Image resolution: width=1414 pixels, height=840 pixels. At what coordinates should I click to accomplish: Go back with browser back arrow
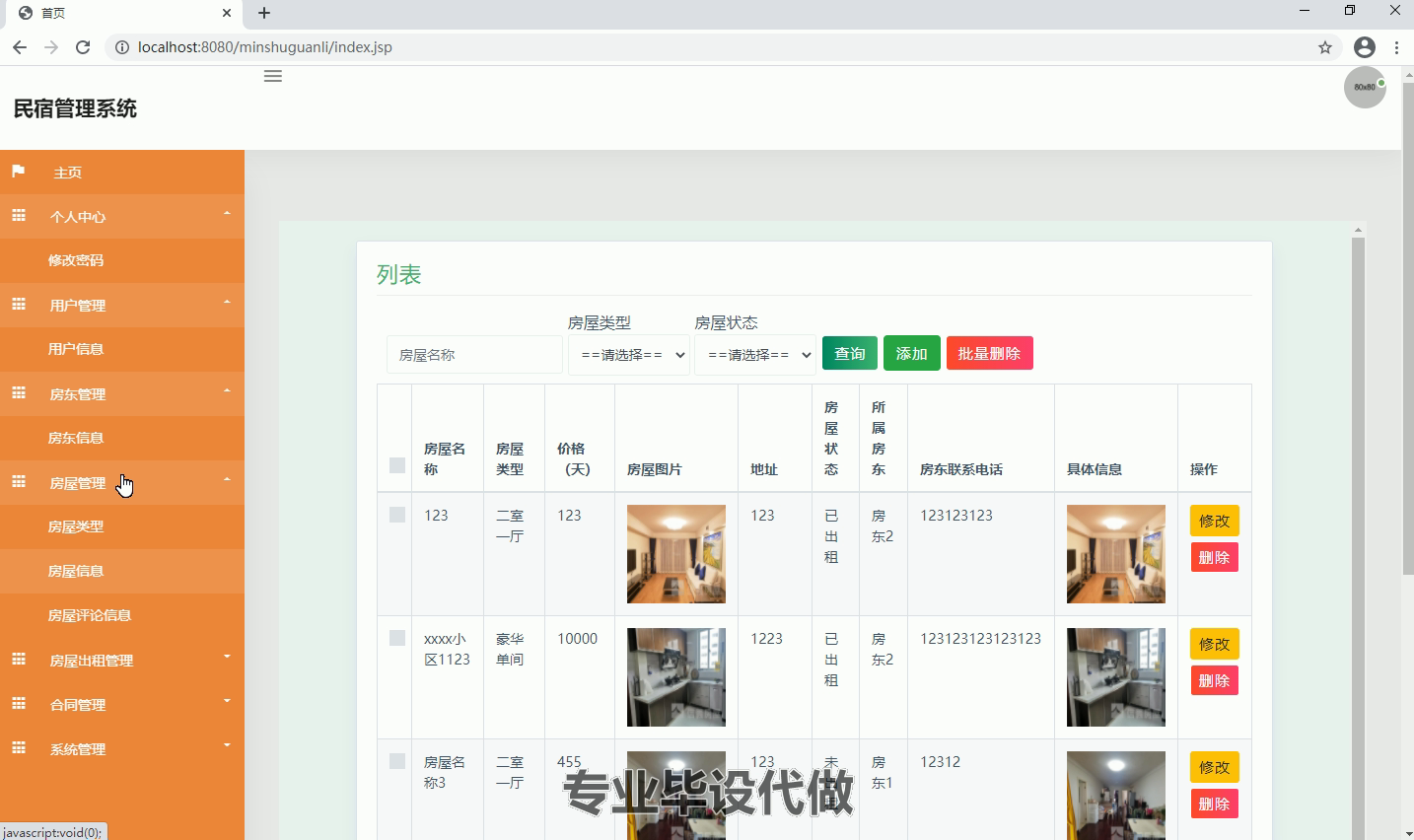20,47
